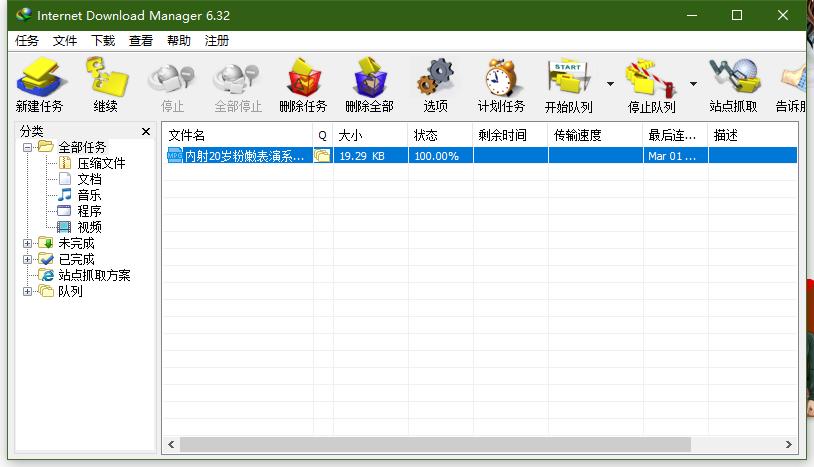Viewport: 814px width, 467px height.
Task: Close the 分类 categories panel
Action: click(146, 131)
